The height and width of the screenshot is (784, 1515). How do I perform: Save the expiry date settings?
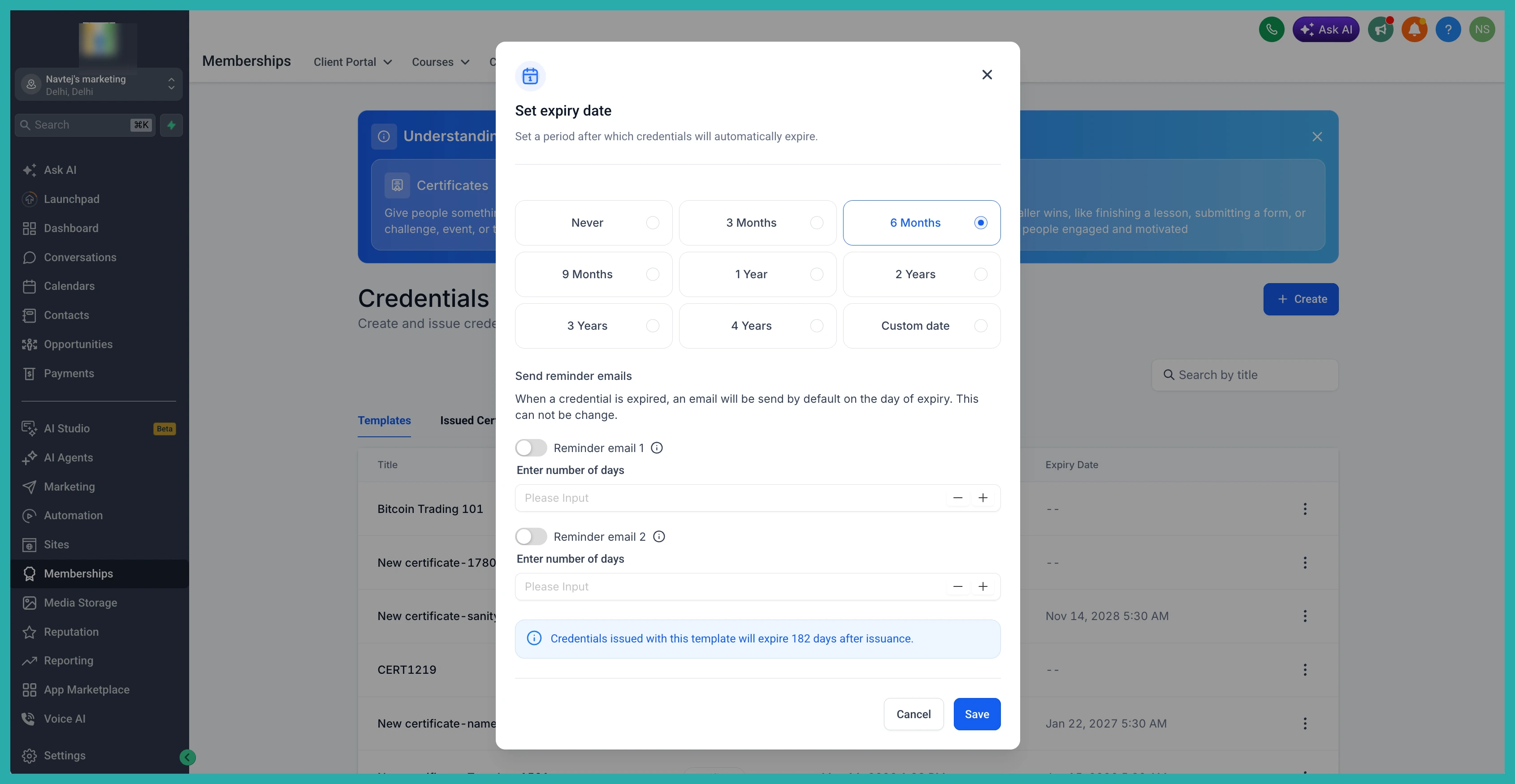(977, 714)
